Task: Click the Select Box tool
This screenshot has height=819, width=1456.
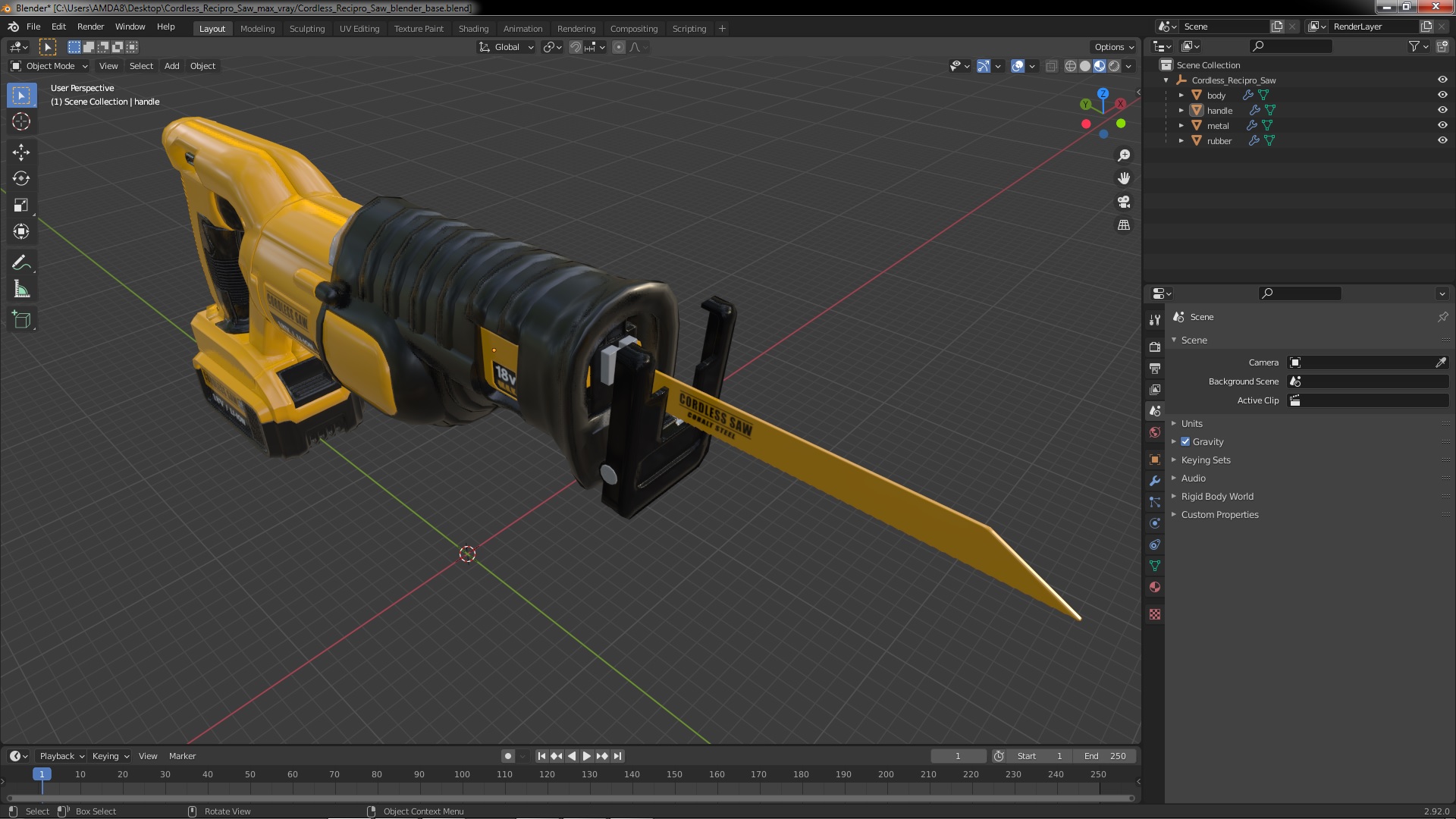Action: [x=21, y=95]
